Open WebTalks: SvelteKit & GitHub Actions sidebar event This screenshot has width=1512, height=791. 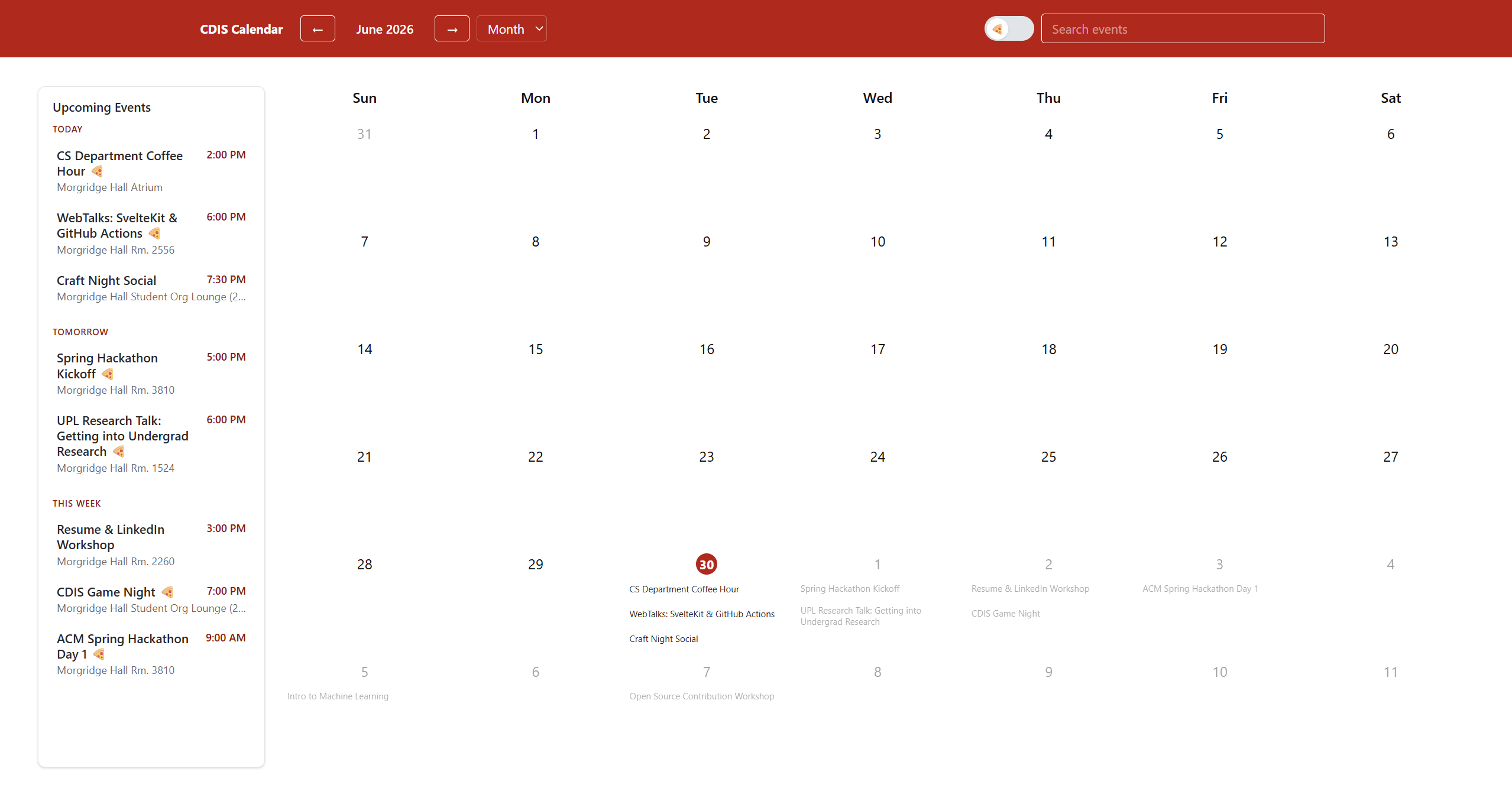151,234
